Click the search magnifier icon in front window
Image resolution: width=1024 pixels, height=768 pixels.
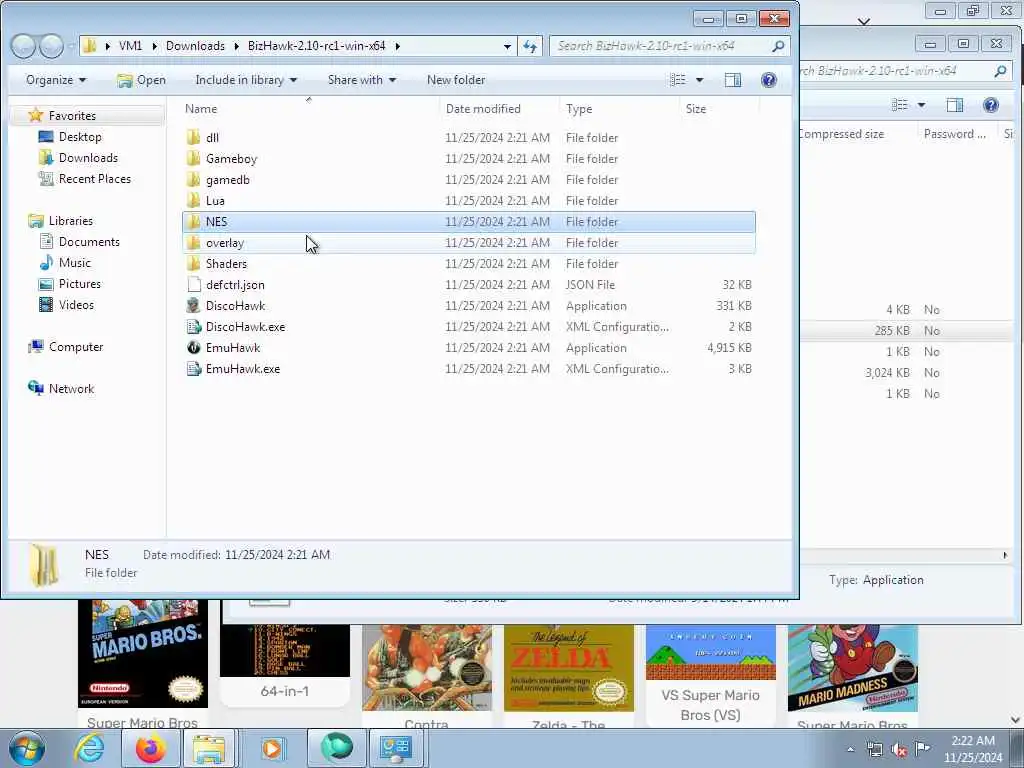778,46
